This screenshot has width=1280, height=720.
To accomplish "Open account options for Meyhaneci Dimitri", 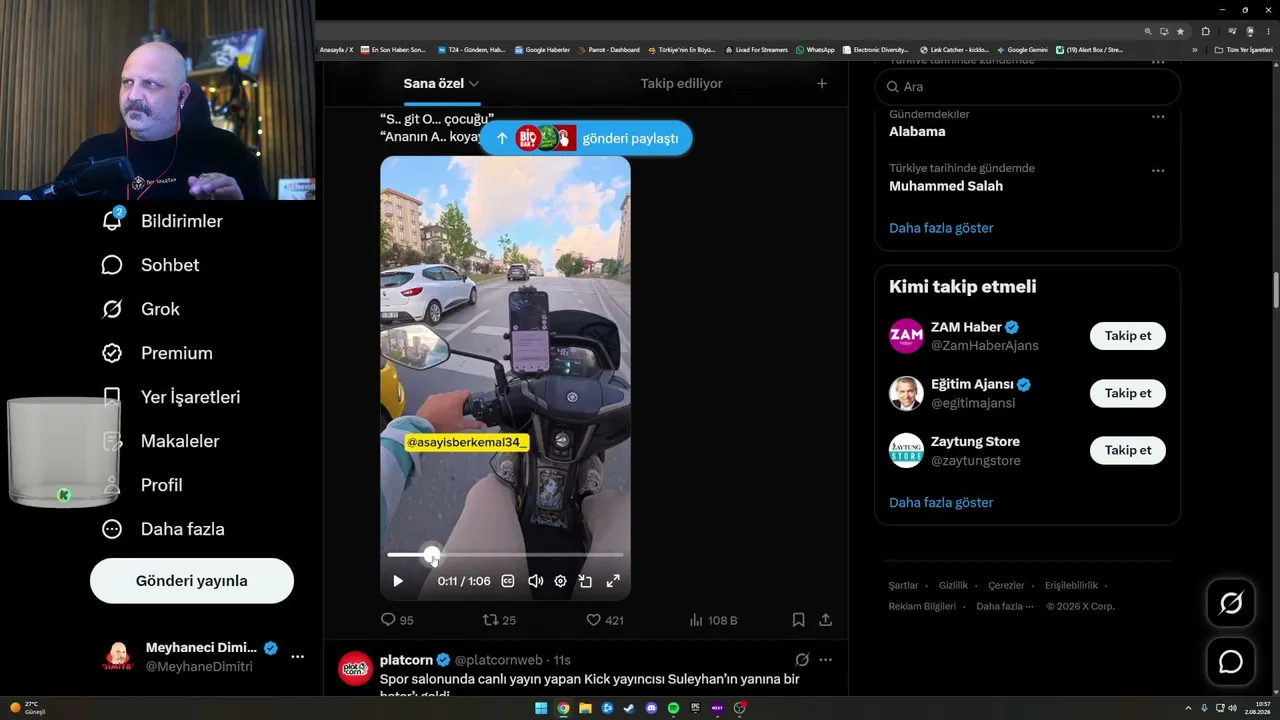I will pyautogui.click(x=297, y=657).
